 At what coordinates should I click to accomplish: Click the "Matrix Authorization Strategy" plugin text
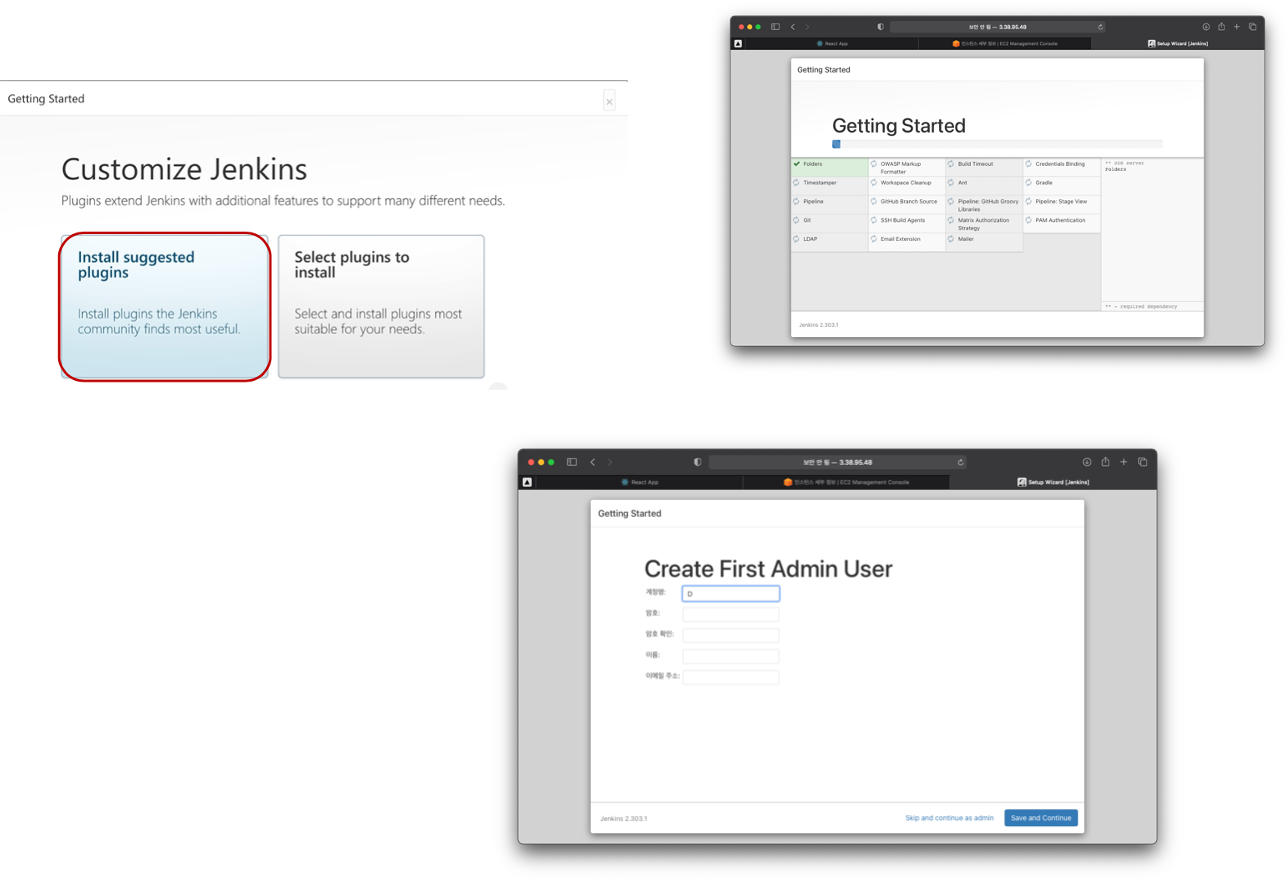coord(984,224)
